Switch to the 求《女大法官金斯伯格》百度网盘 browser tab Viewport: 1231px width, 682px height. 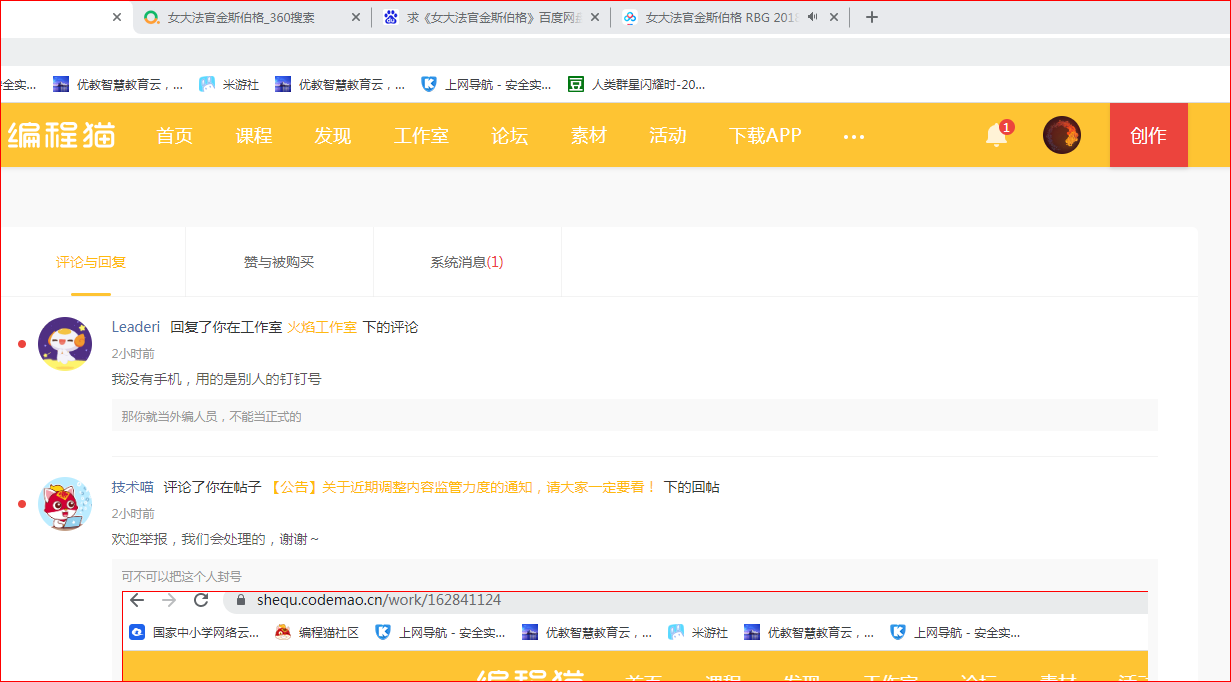point(490,17)
